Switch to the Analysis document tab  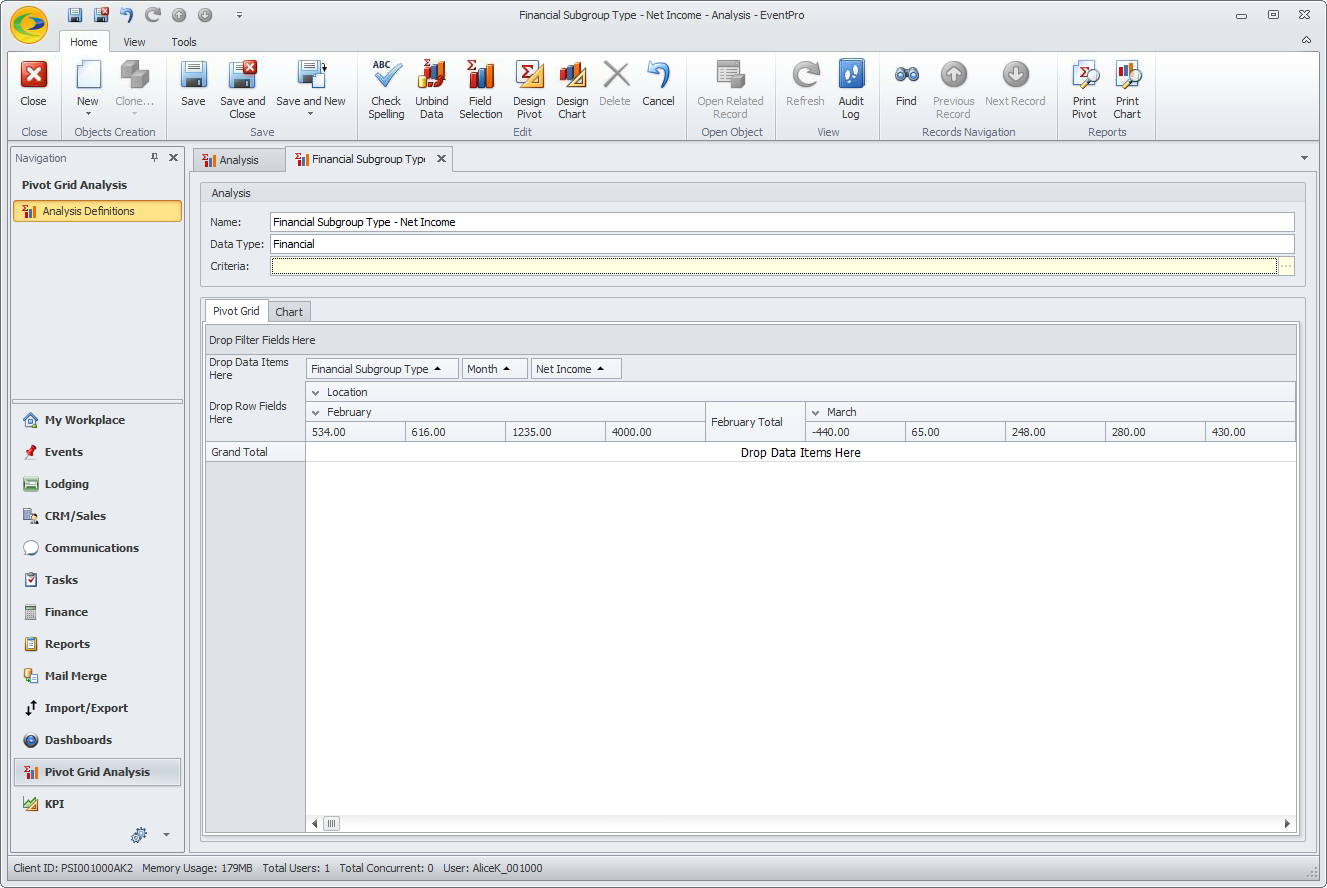(x=238, y=160)
